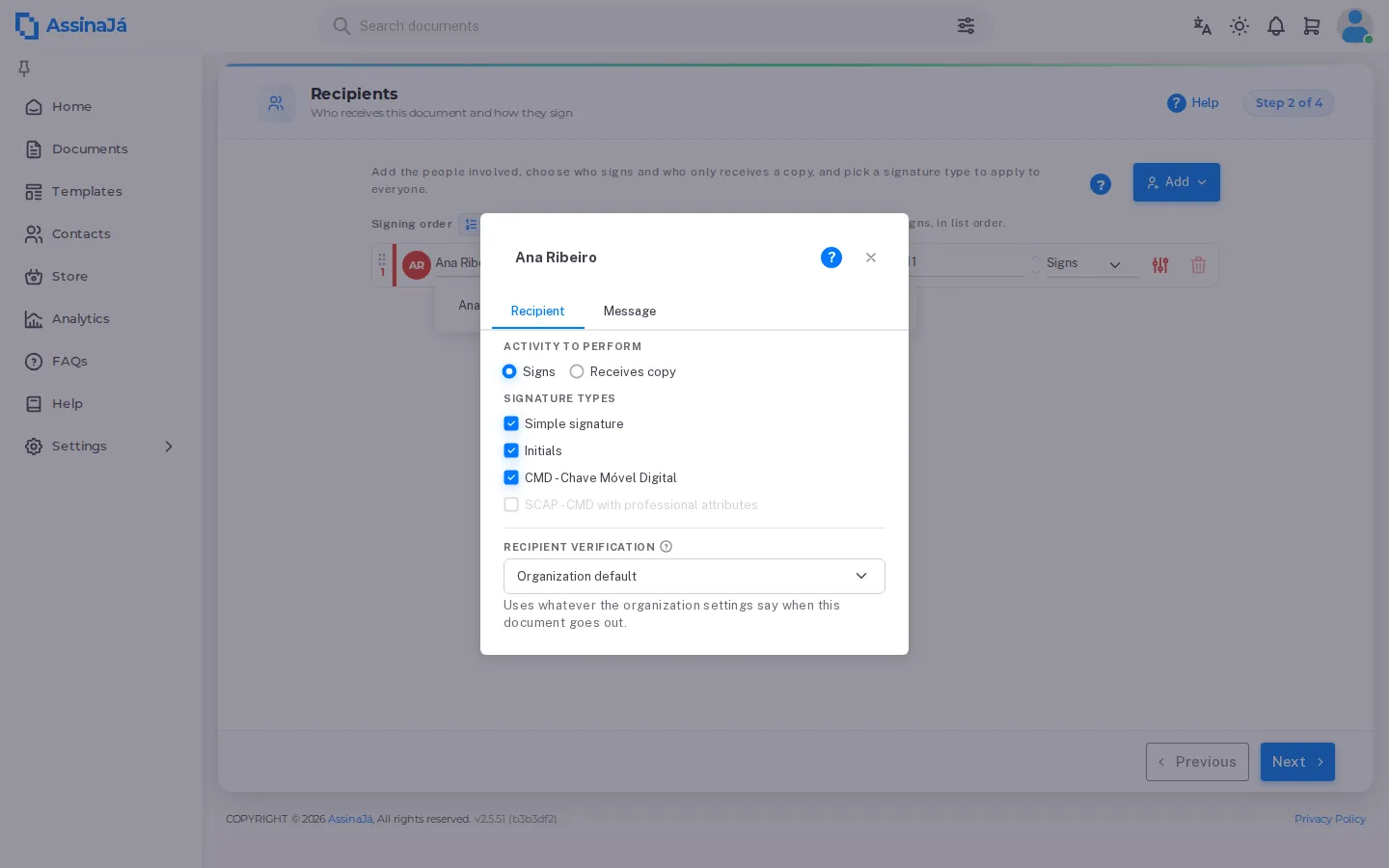Select the Signs radio option
1389x868 pixels.
coord(509,371)
